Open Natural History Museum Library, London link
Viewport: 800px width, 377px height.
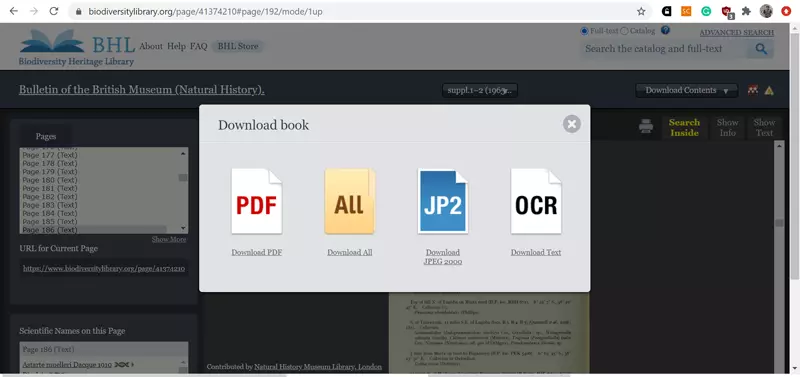tap(318, 367)
